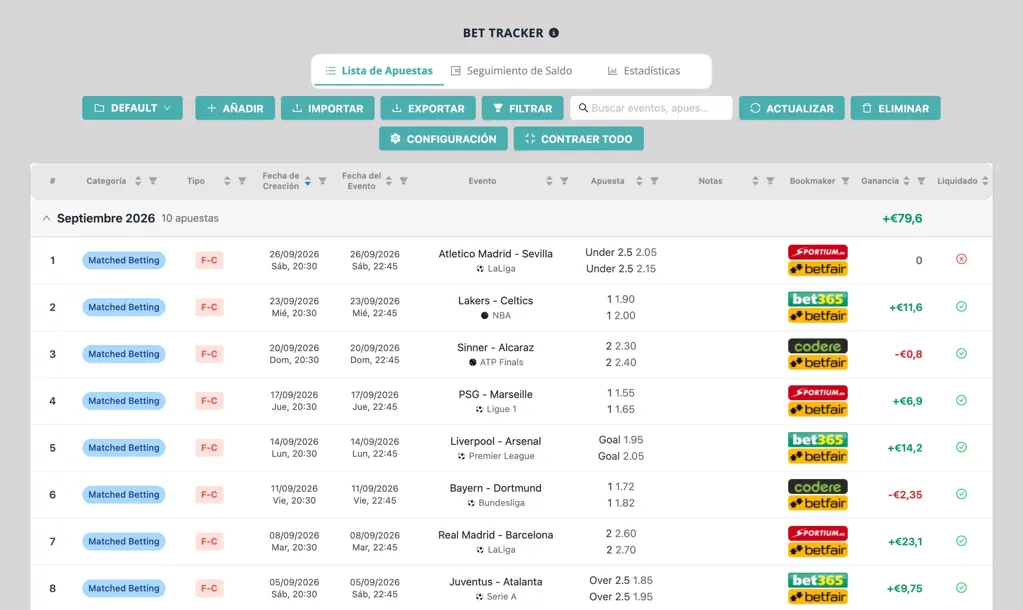Viewport: 1023px width, 610px height.
Task: Sort by Fecha del Evento
Action: pos(389,181)
